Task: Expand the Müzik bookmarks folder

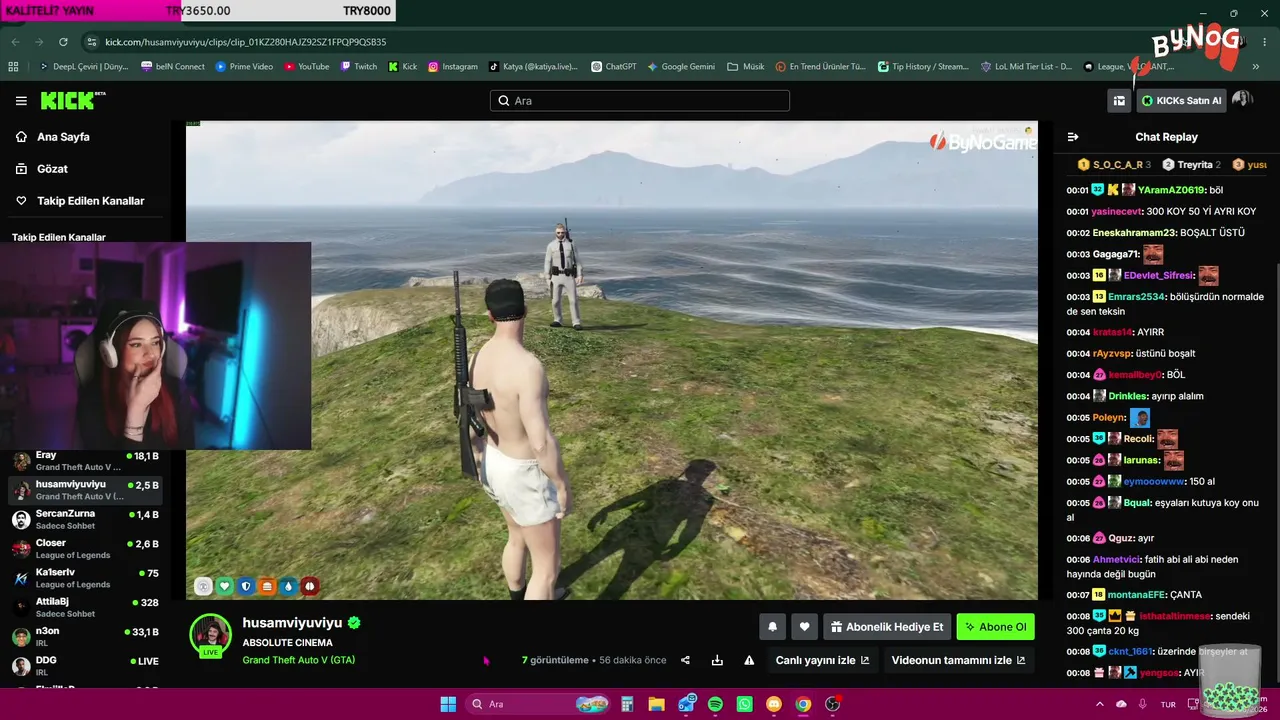Action: click(746, 67)
